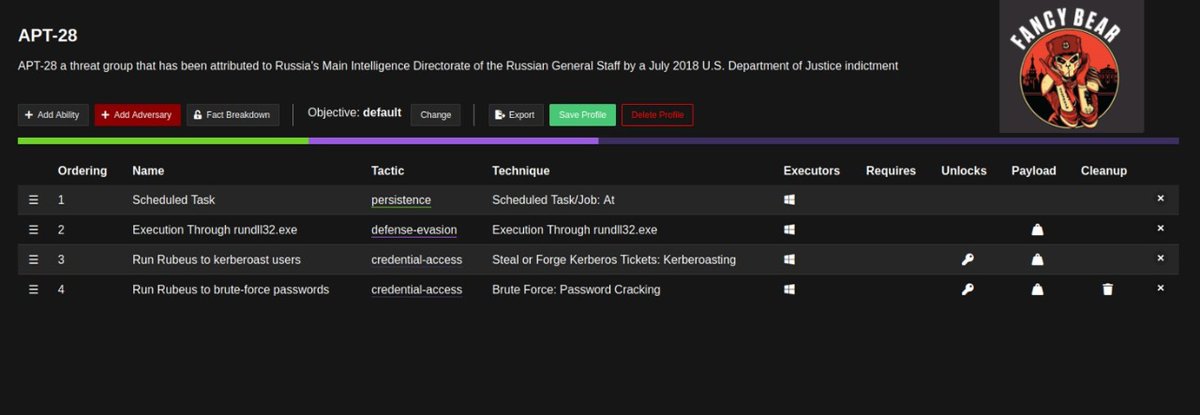Click cleanup trash icon in brute-force passwords row
This screenshot has width=1200, height=415.
coord(1107,290)
